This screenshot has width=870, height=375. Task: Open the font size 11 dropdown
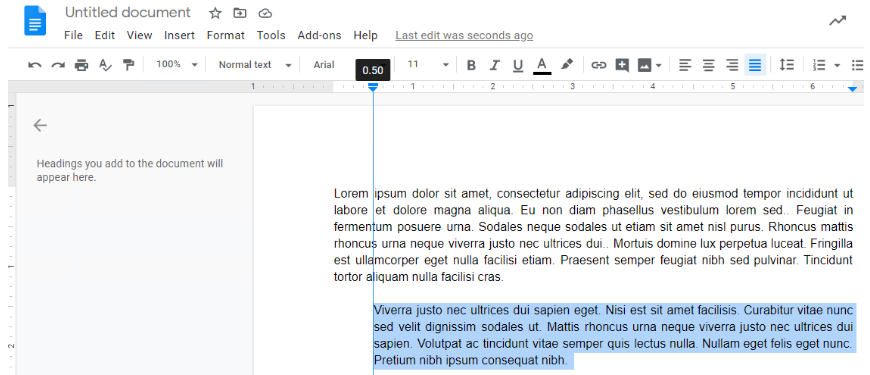coord(428,64)
